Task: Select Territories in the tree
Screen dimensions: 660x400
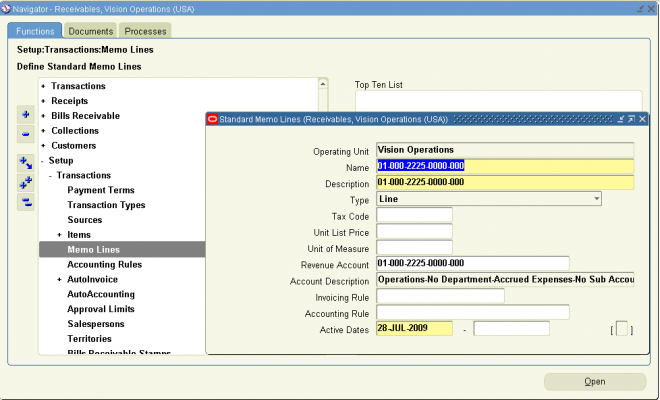Action: 89,339
